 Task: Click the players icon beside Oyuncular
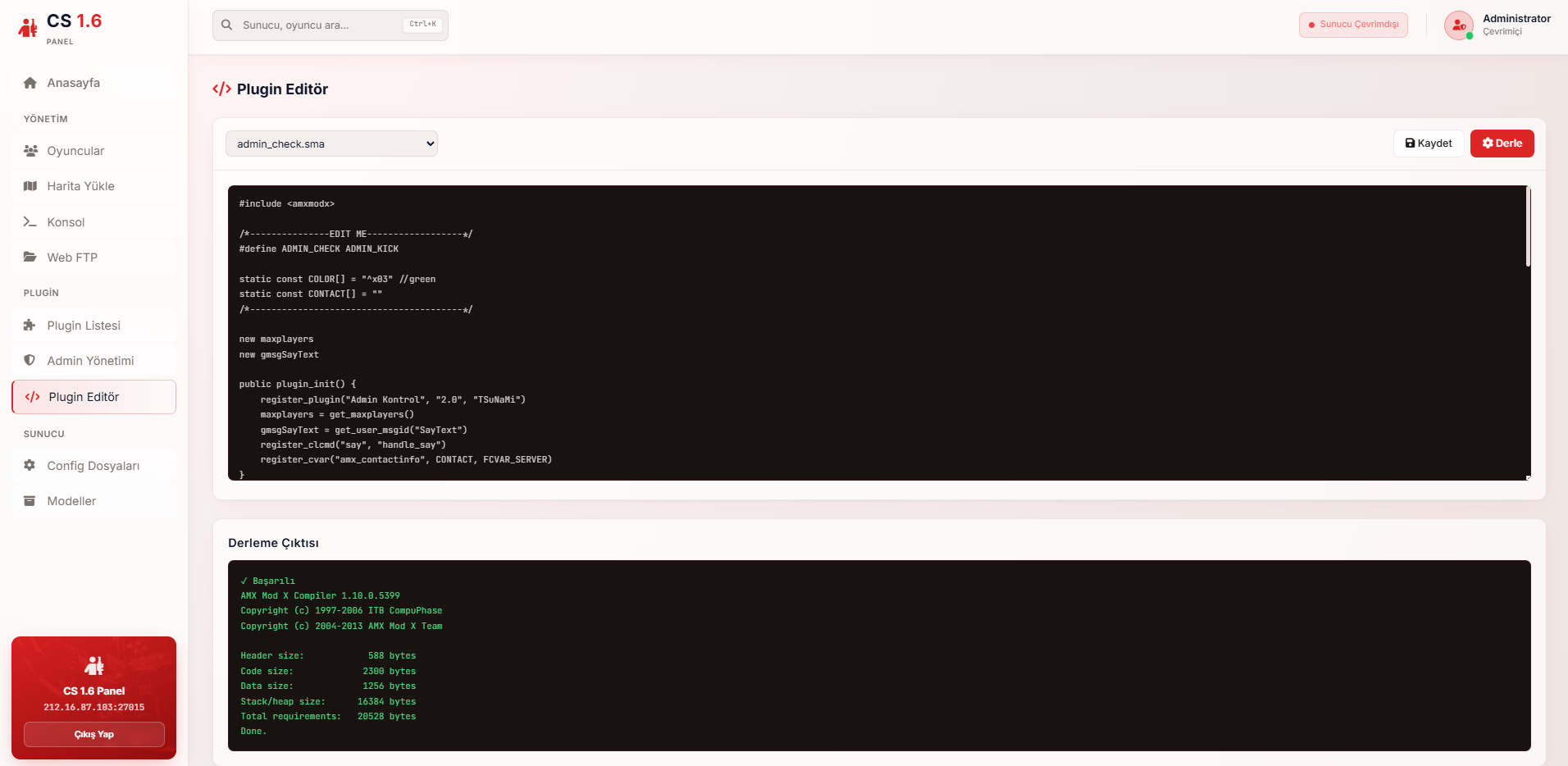point(30,151)
